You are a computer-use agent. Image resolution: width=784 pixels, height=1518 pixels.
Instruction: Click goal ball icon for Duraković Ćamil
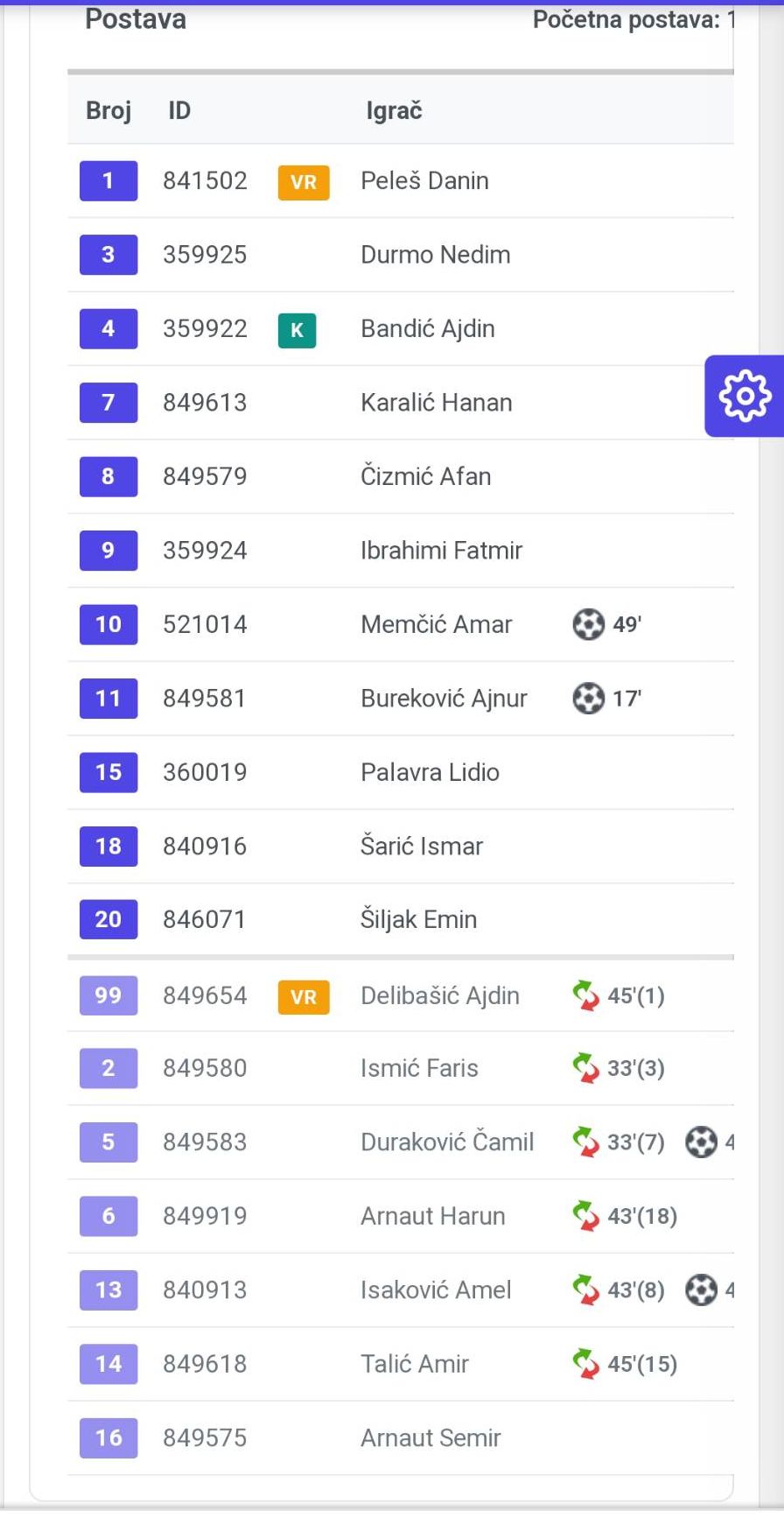coord(701,1142)
